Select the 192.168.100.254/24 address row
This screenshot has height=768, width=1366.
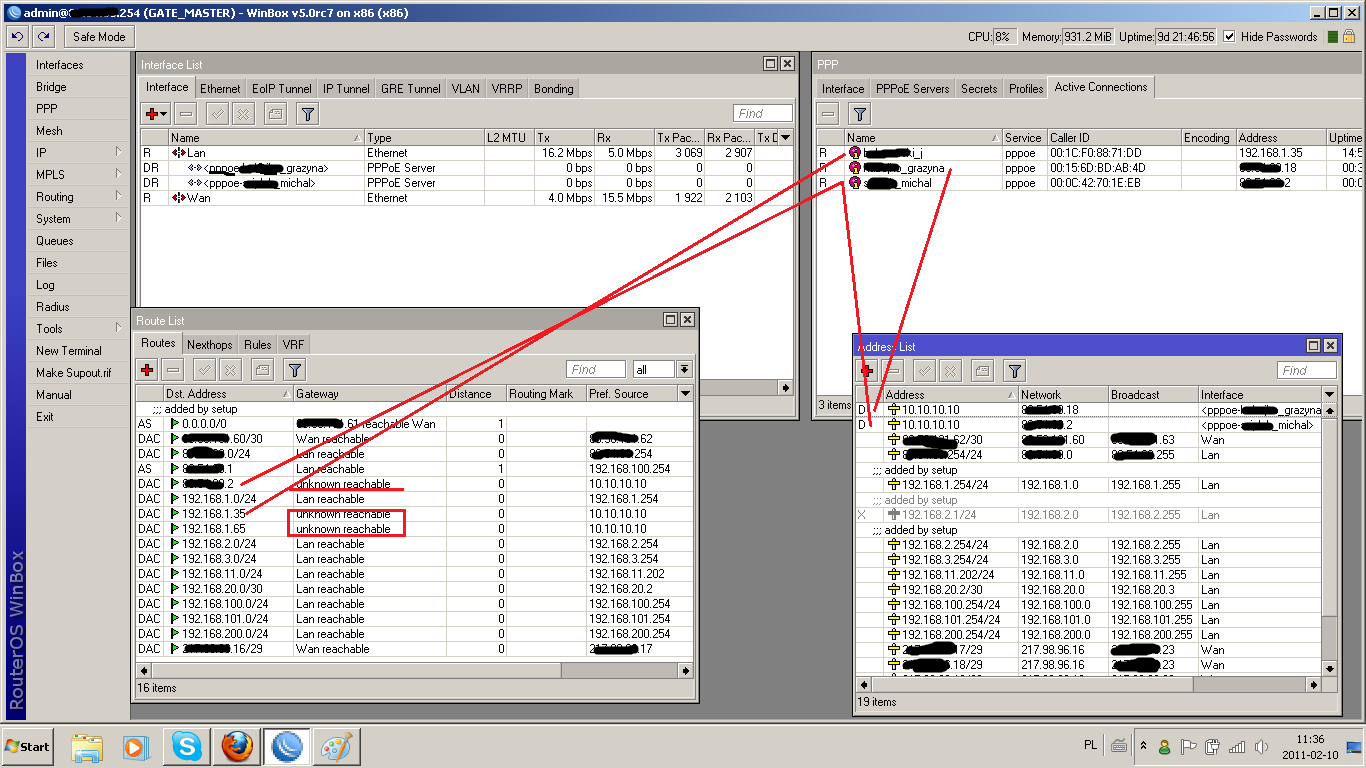[x=1089, y=605]
